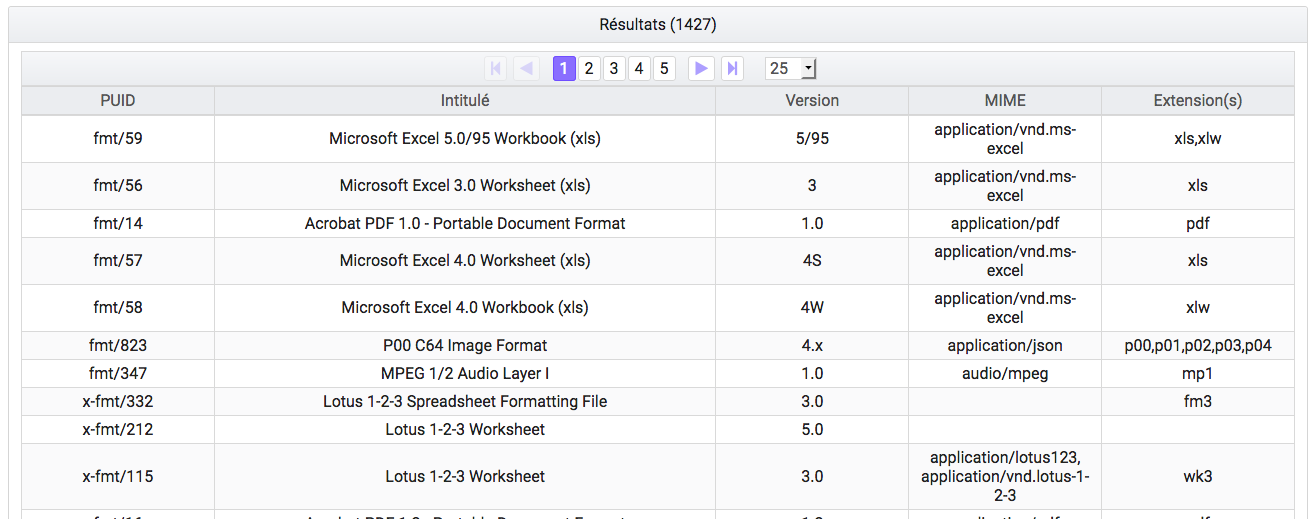Open results page 4
Viewport: 1315px width, 519px height.
click(x=639, y=69)
